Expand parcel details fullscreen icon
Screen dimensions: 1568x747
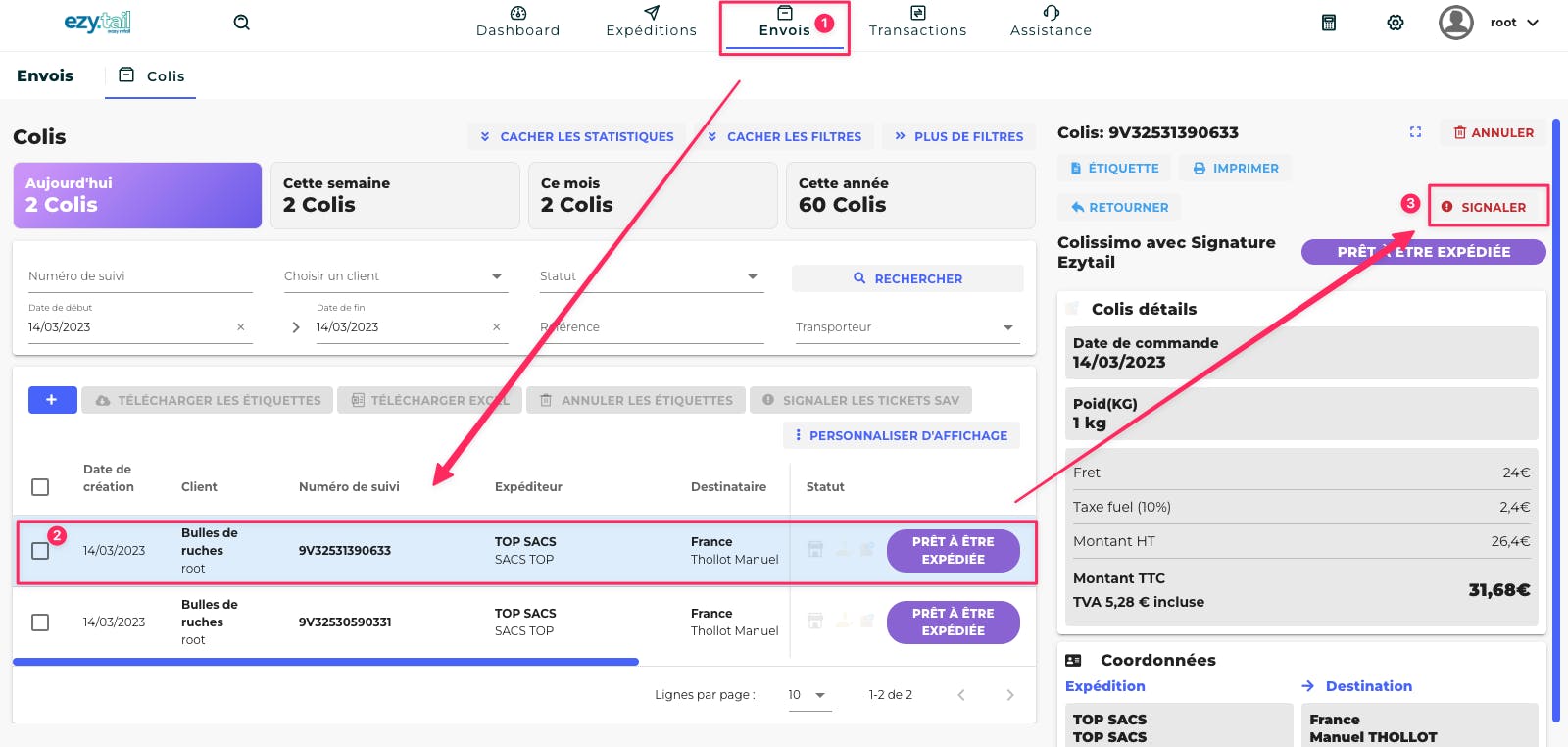coord(1415,132)
